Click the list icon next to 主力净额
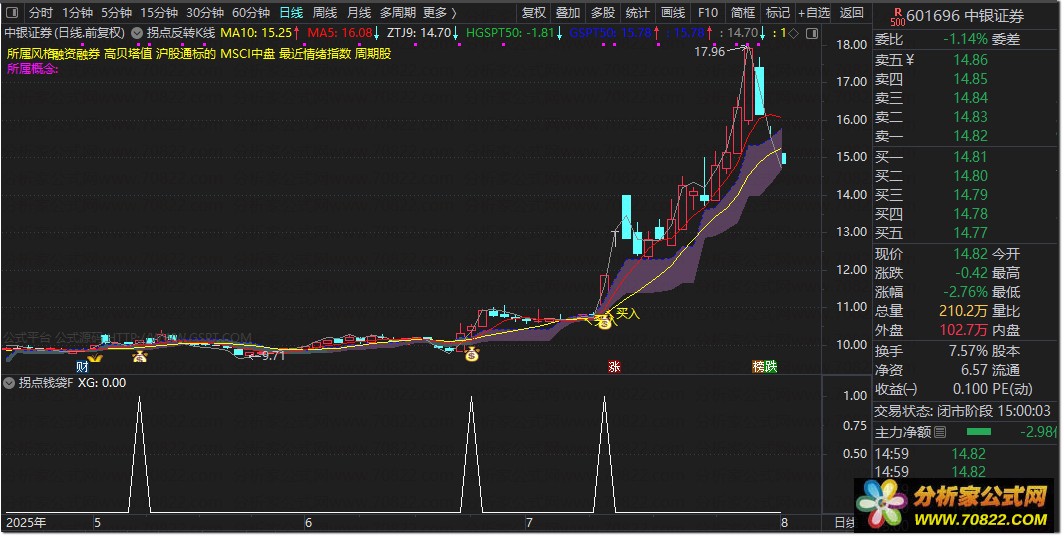1064x536 pixels. (x=940, y=432)
